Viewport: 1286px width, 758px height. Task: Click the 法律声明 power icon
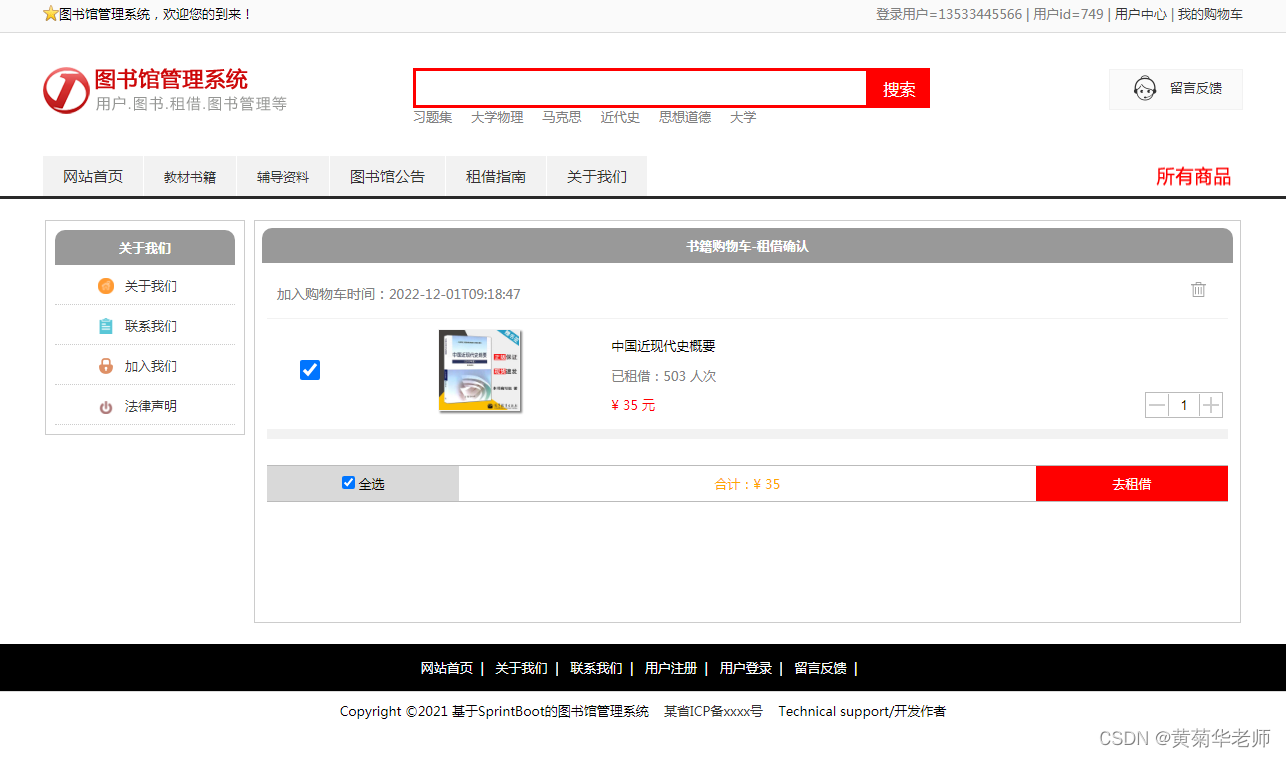point(105,405)
